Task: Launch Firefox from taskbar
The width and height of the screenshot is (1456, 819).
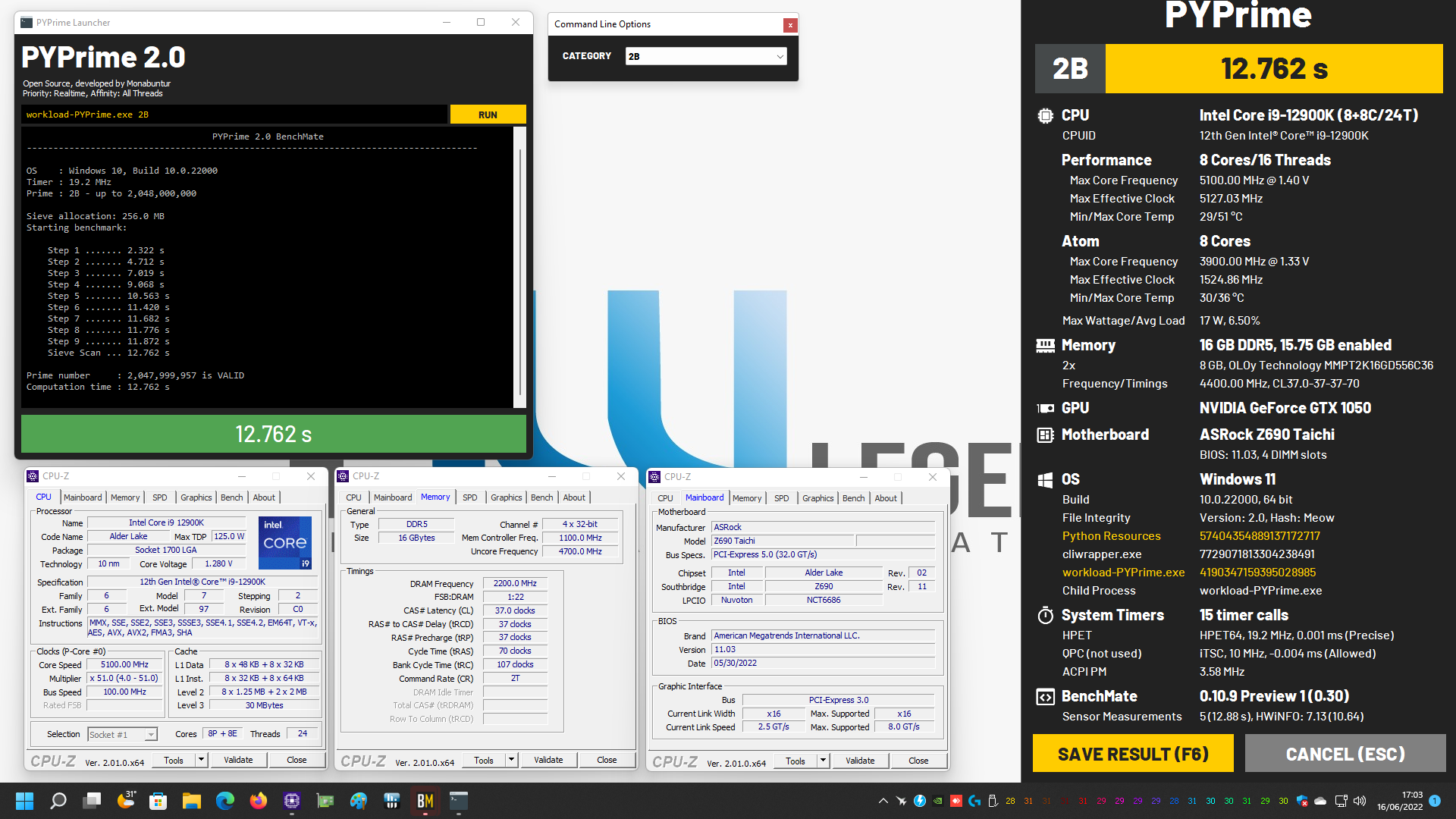Action: (x=259, y=801)
